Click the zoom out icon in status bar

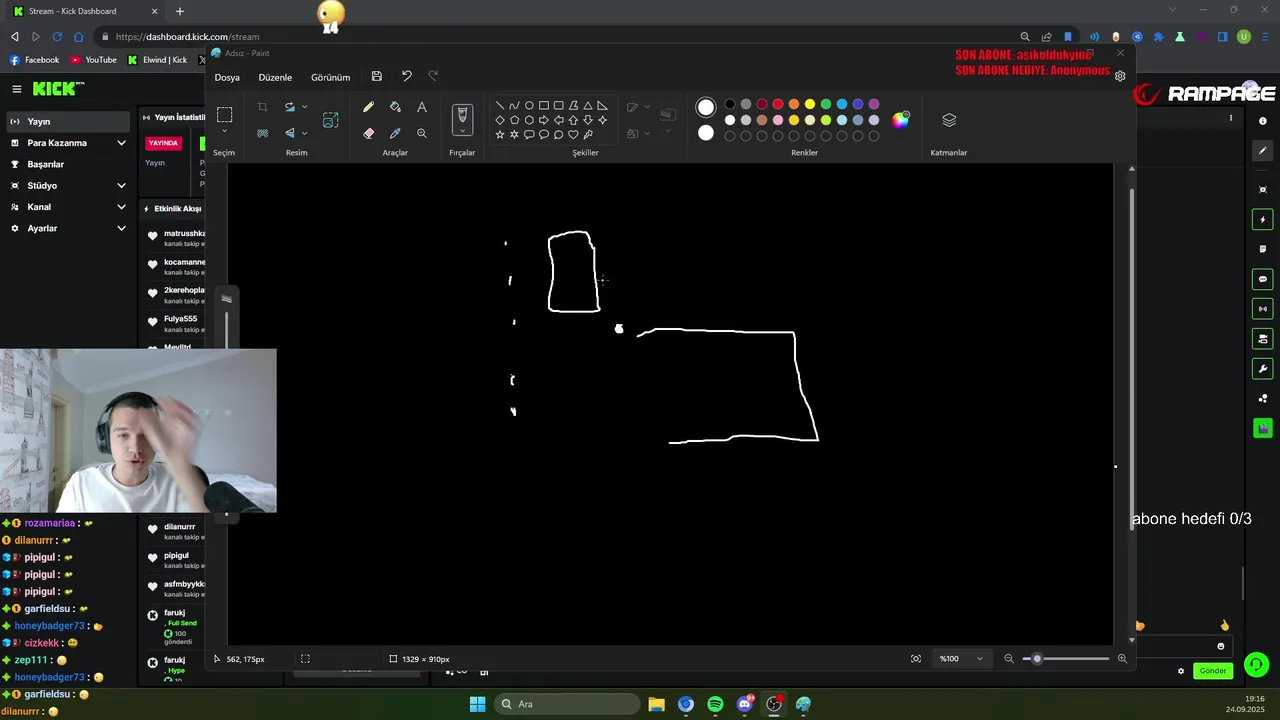(x=1009, y=658)
